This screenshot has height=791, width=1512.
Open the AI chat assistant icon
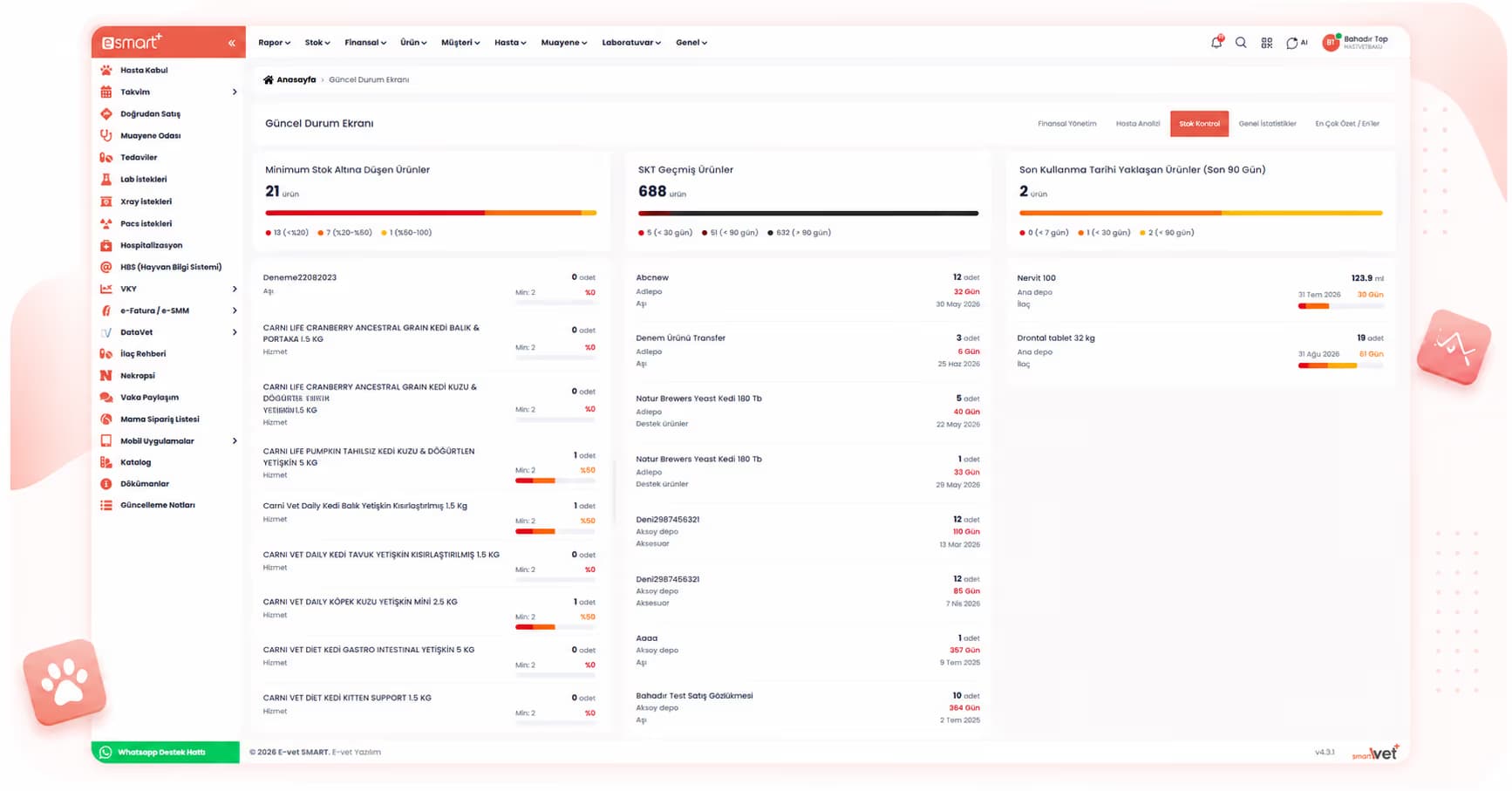point(1296,43)
